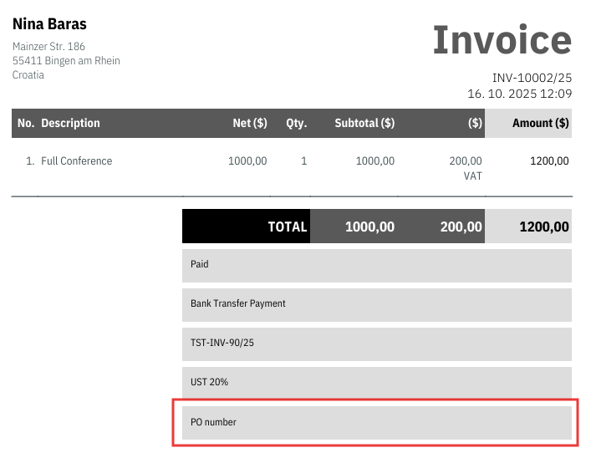
Task: Click the Description column header
Action: (x=70, y=123)
